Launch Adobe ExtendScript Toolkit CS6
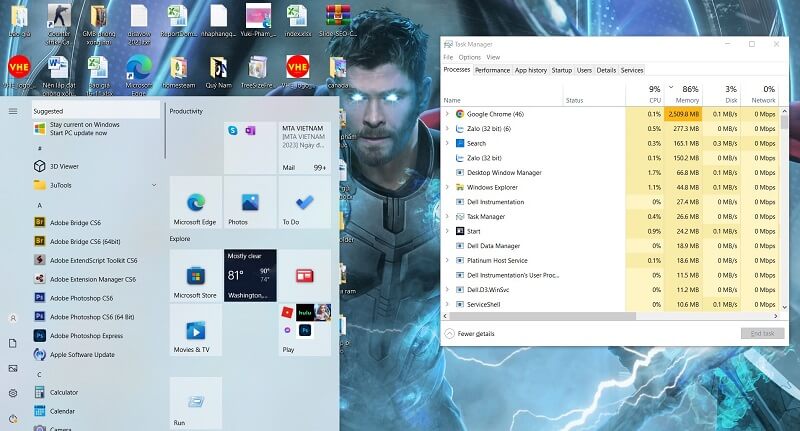This screenshot has width=800, height=431. pos(95,260)
